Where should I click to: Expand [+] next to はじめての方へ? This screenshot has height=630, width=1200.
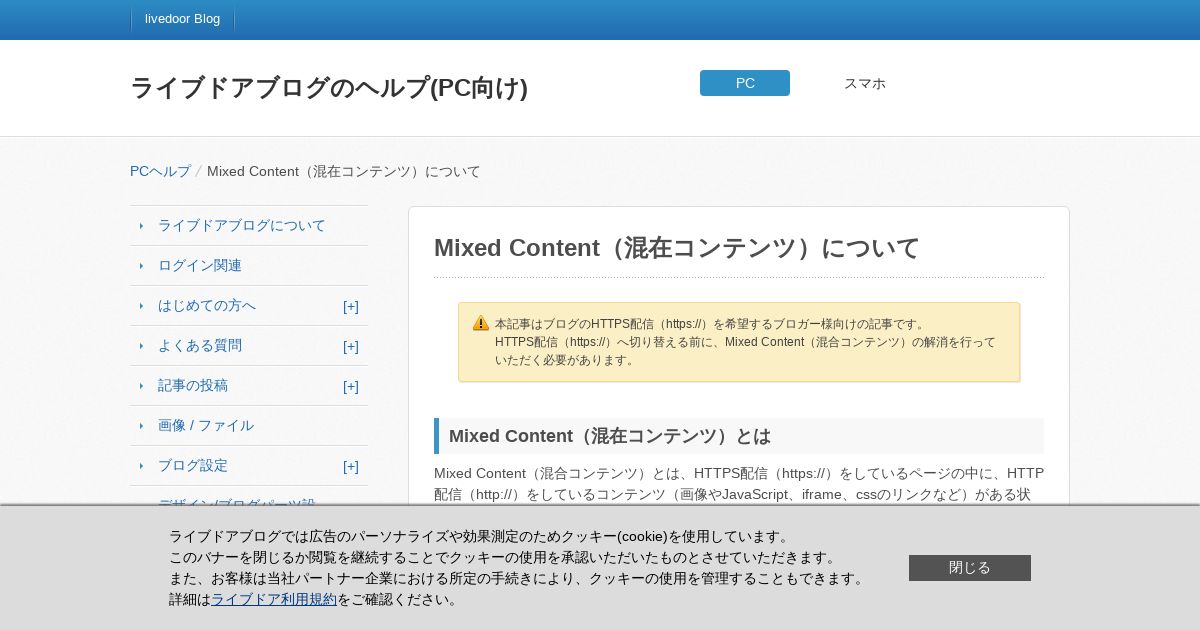(x=351, y=306)
